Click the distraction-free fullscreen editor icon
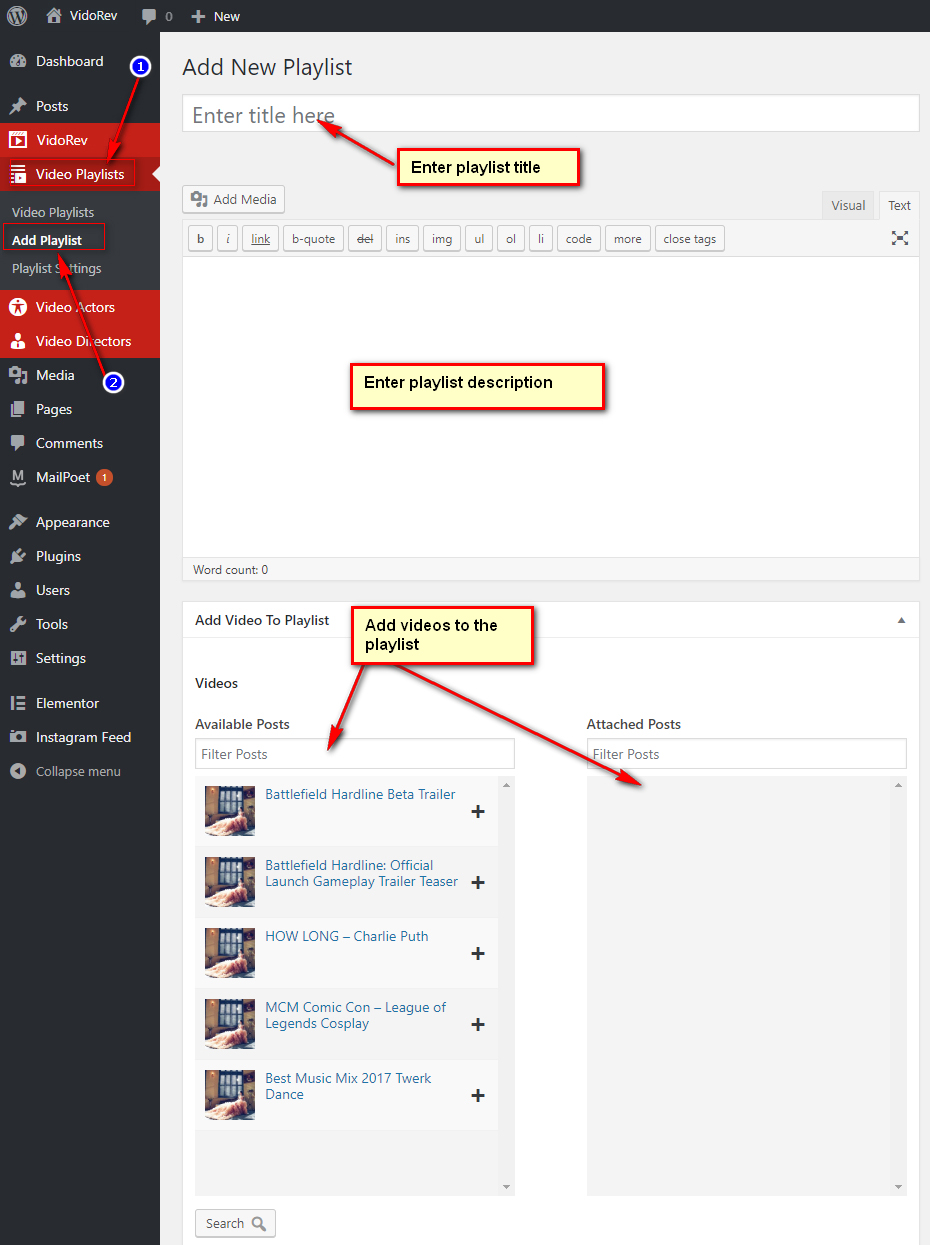Image resolution: width=930 pixels, height=1245 pixels. [900, 238]
